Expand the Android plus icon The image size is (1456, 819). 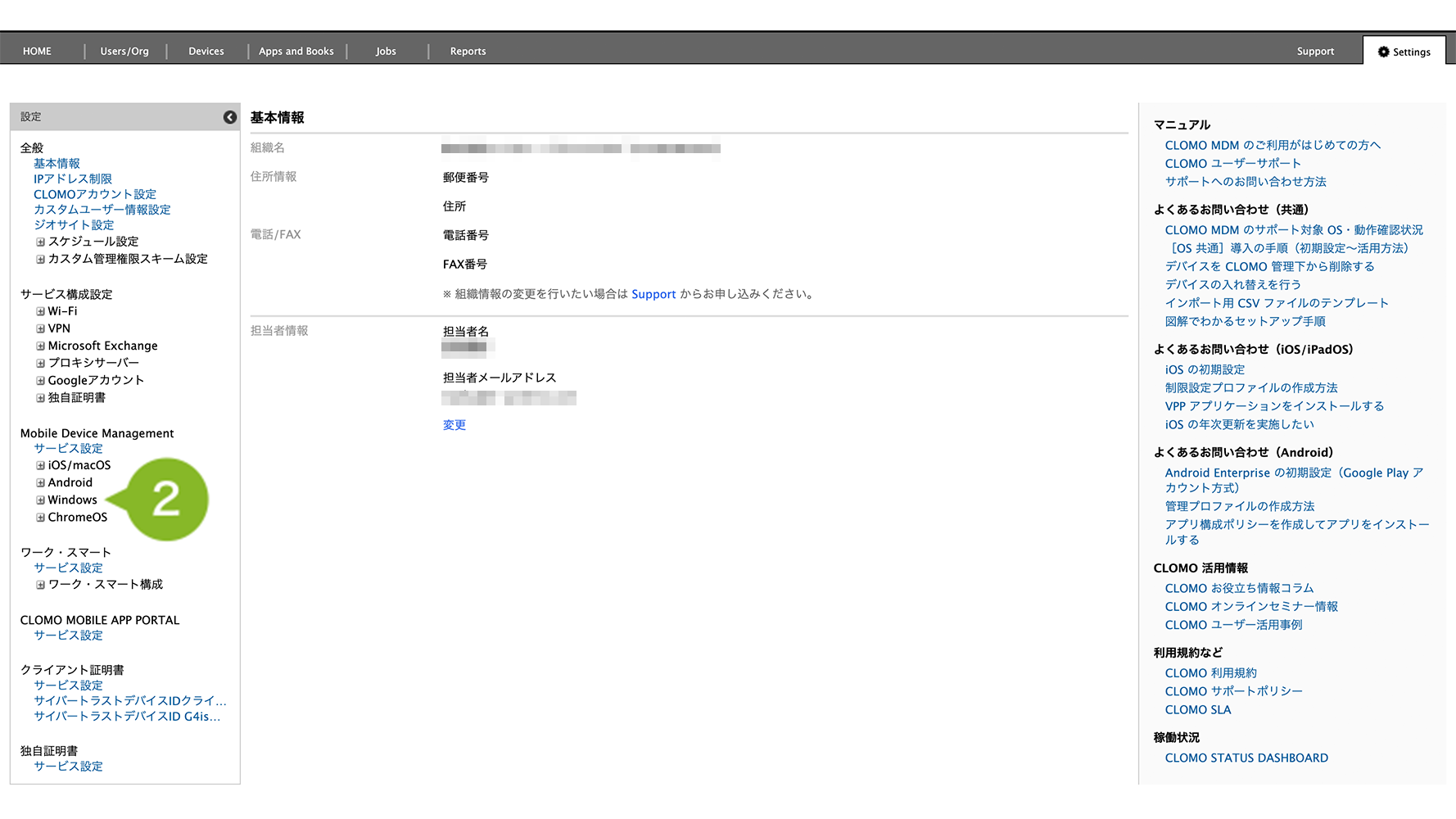40,483
